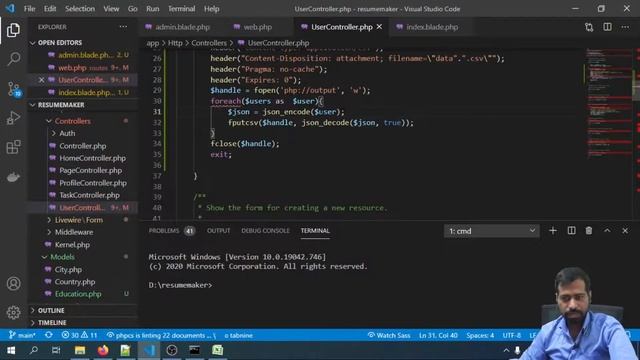Image resolution: width=640 pixels, height=360 pixels.
Task: Open the Extensions view
Action: (13, 147)
